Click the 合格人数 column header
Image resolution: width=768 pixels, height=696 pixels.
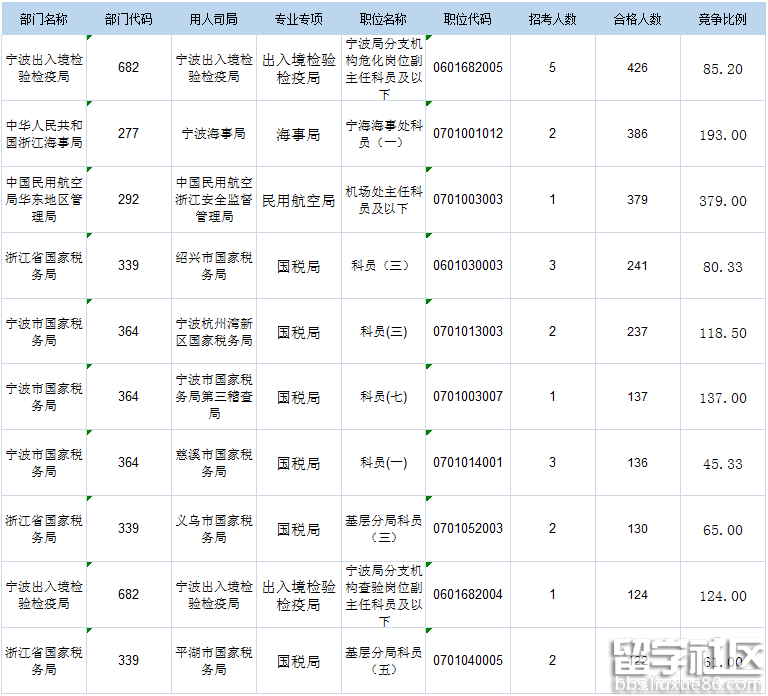tap(637, 20)
